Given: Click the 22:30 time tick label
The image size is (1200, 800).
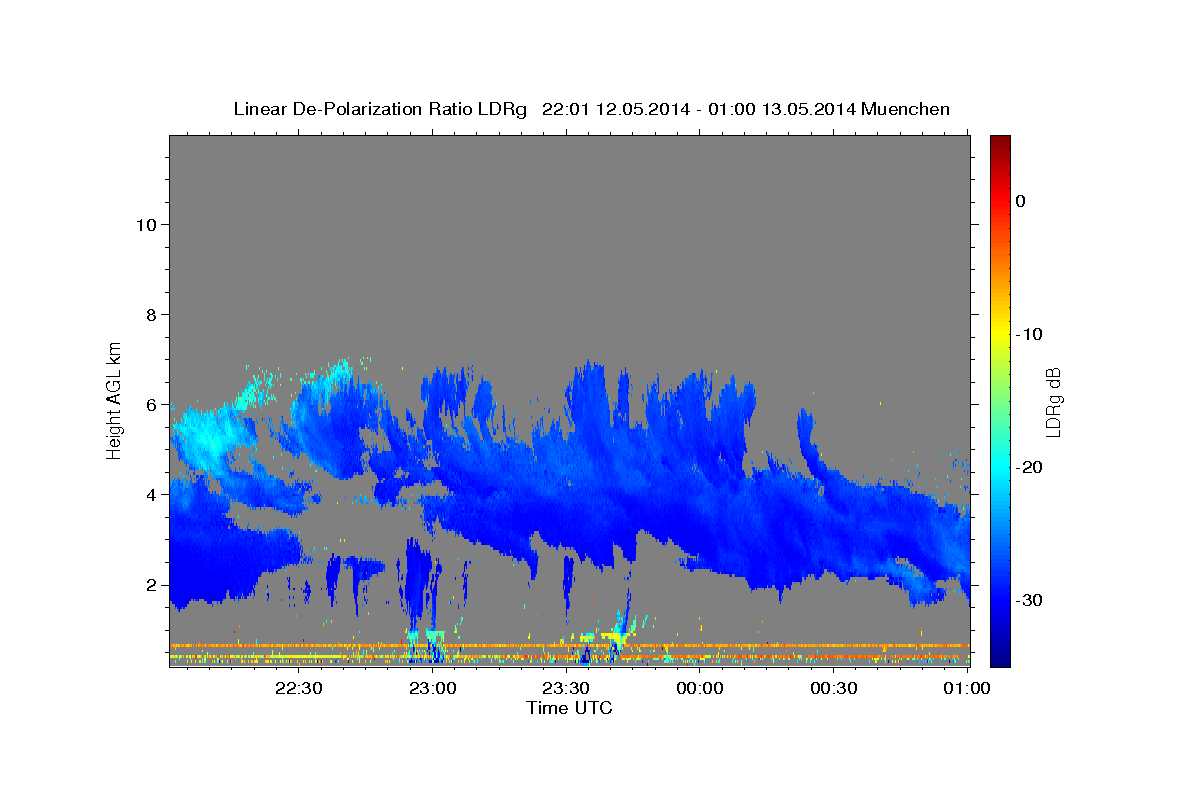Looking at the screenshot, I should [298, 688].
